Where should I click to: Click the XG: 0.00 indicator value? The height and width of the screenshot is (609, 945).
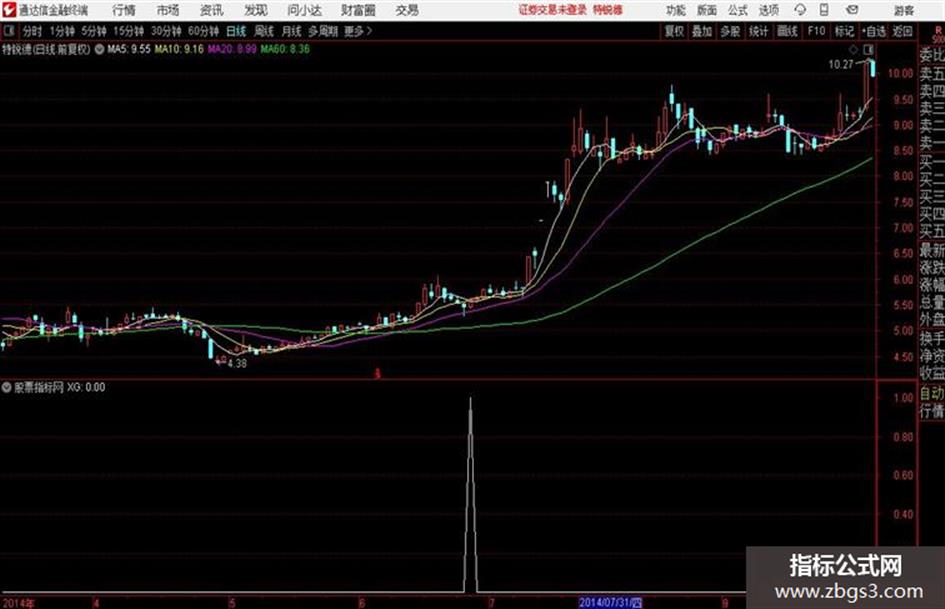pos(86,387)
